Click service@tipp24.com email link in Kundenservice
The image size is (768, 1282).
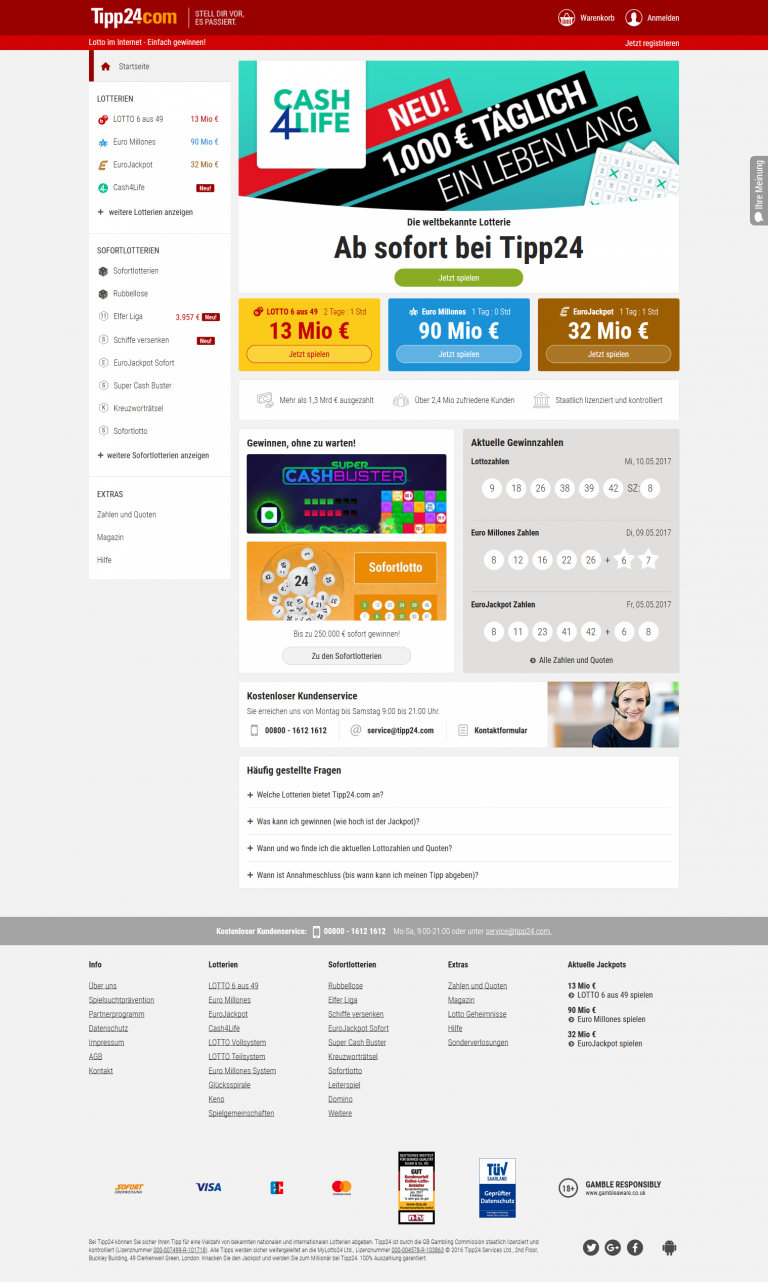tap(400, 730)
